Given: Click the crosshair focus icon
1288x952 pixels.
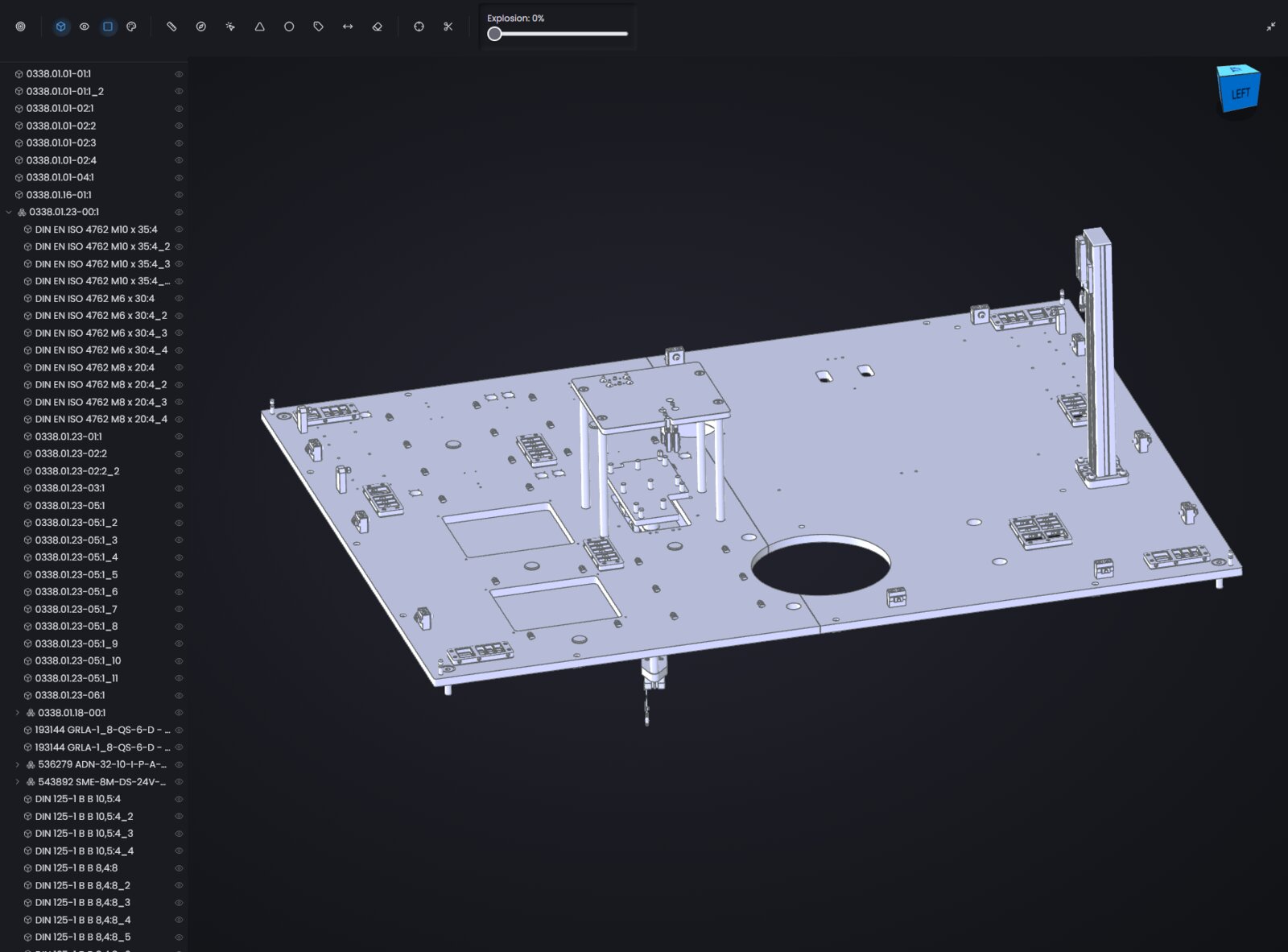Looking at the screenshot, I should [419, 27].
